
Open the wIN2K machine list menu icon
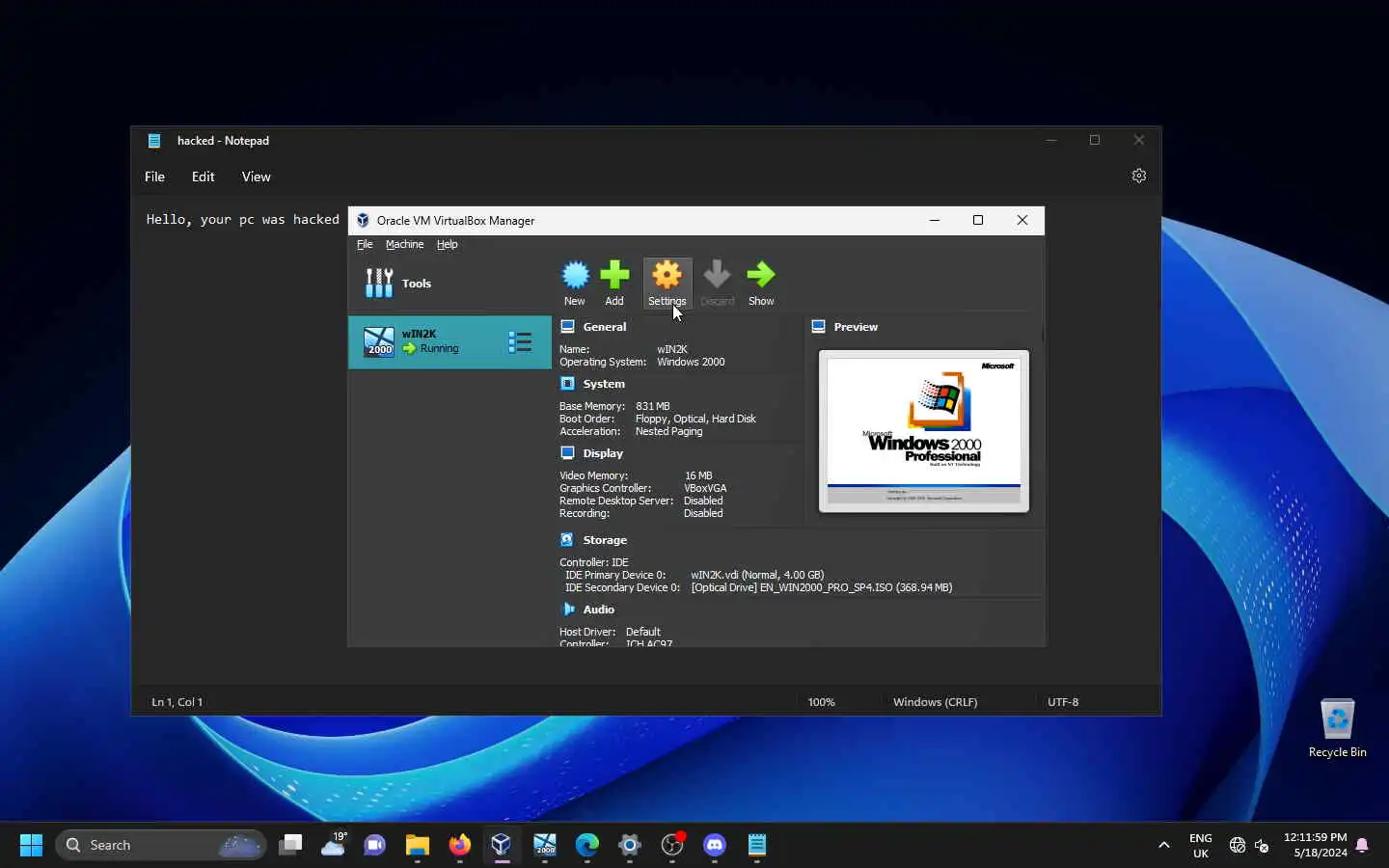tap(520, 341)
